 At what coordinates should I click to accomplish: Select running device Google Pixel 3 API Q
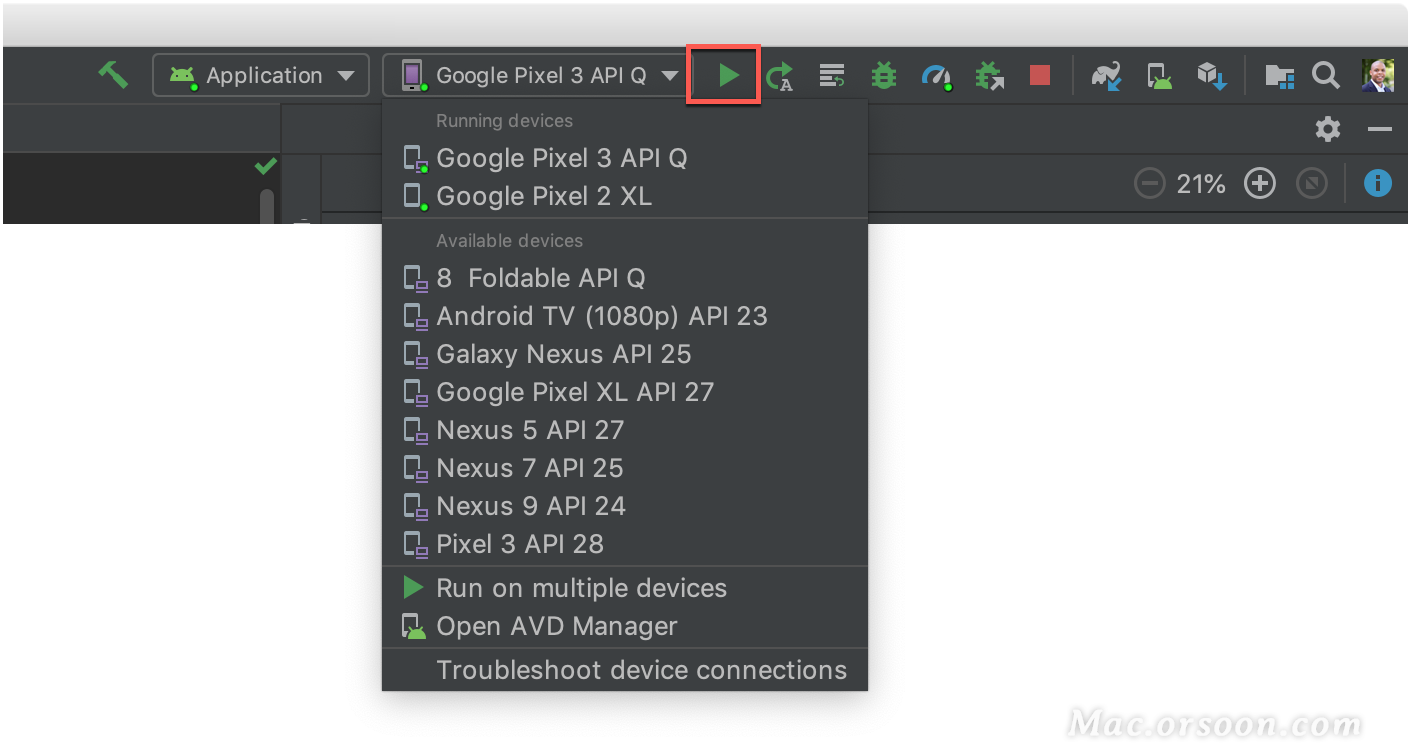[625, 158]
